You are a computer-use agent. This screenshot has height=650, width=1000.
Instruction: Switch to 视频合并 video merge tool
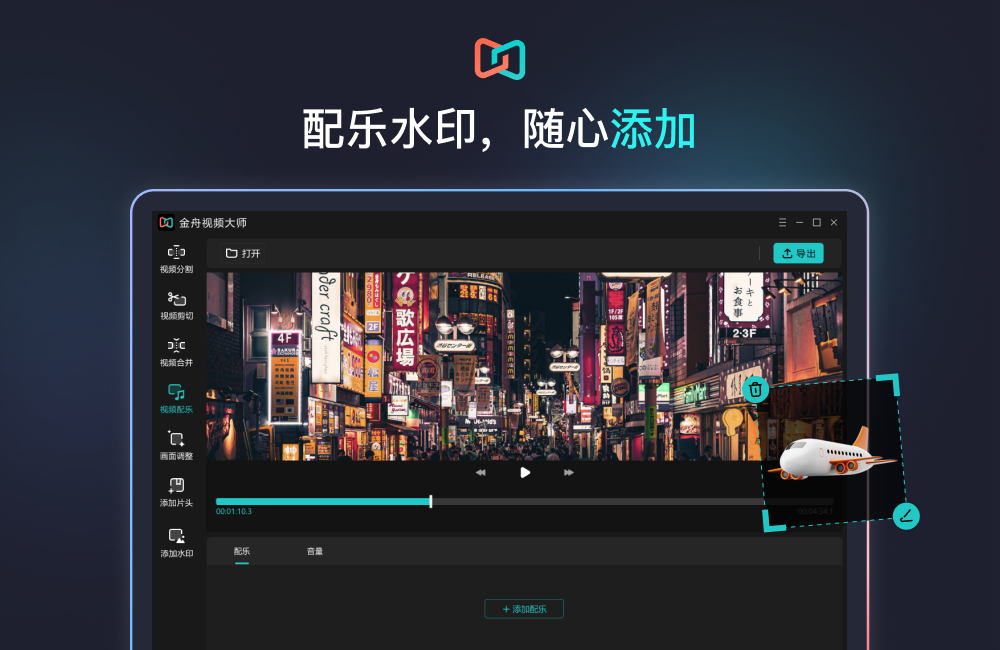(176, 352)
